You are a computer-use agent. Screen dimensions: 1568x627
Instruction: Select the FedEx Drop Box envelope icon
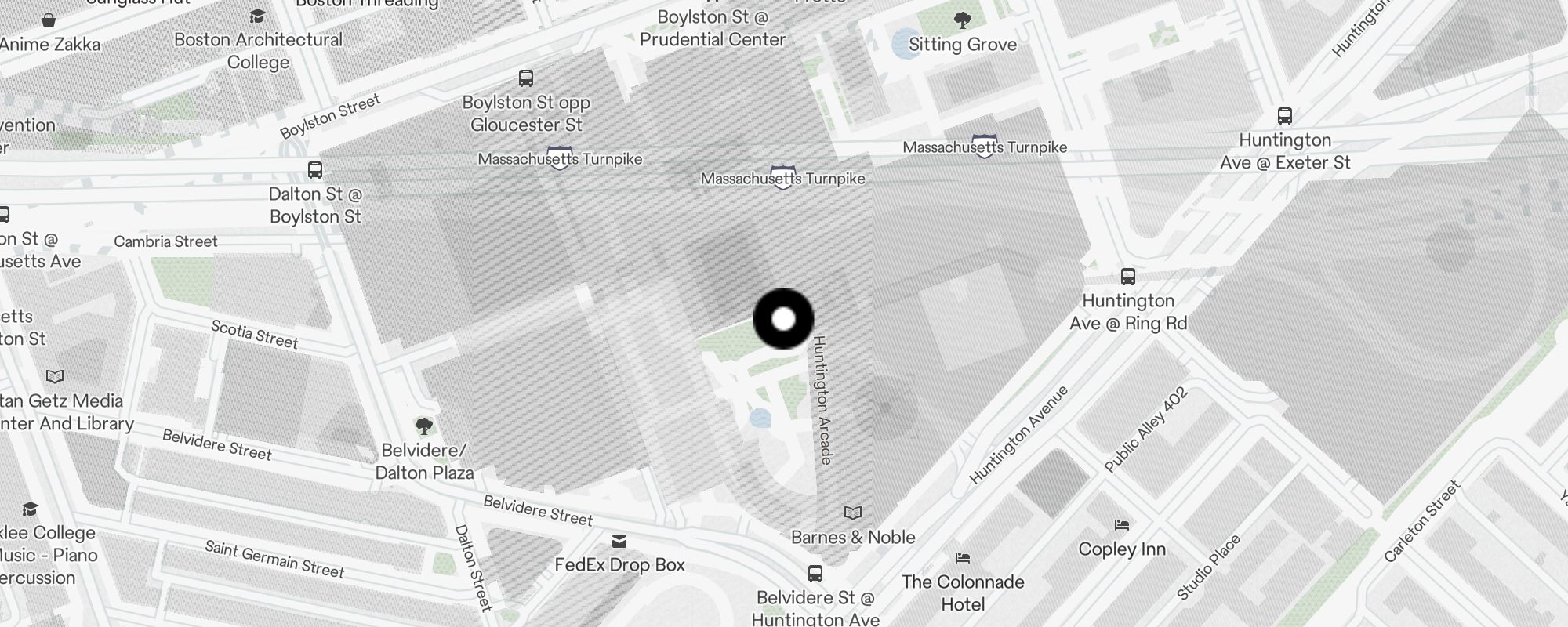coord(619,542)
